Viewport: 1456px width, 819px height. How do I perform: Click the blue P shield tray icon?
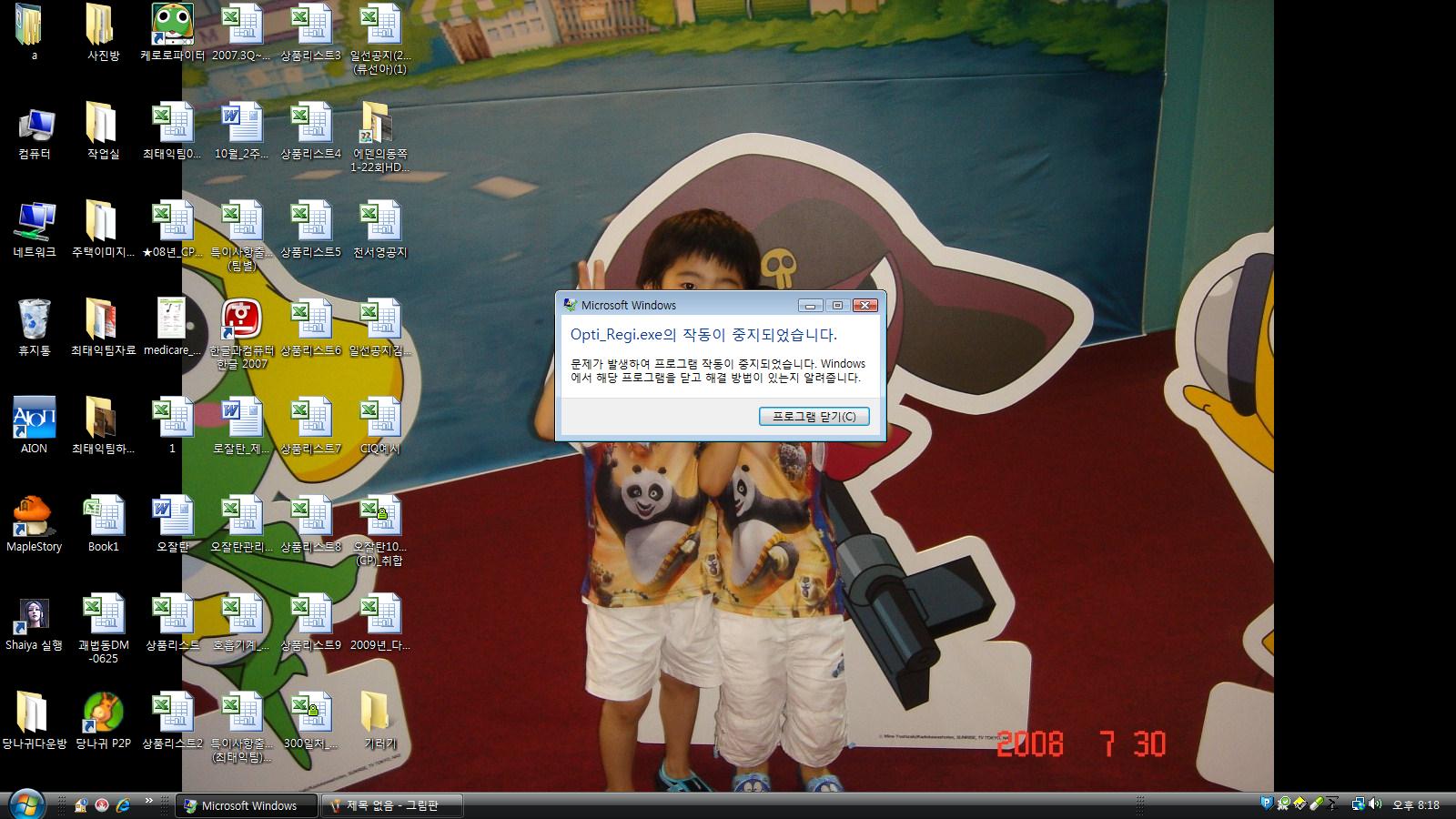1267,804
